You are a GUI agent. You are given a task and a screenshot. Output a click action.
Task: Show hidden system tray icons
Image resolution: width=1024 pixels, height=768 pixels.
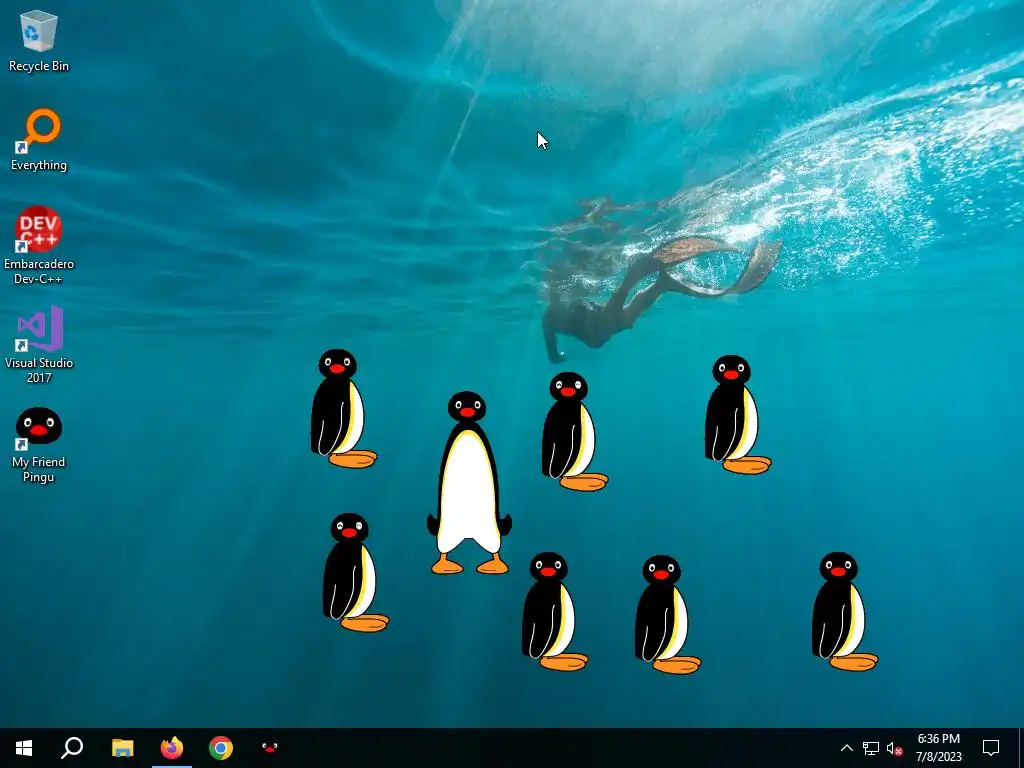point(846,748)
